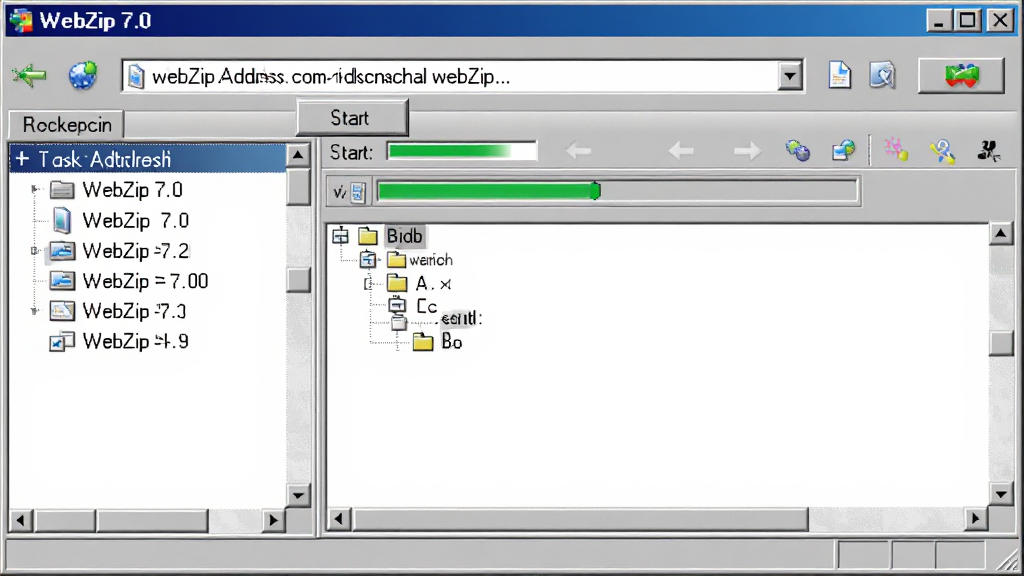Click the black figure toolbar icon

pyautogui.click(x=988, y=151)
